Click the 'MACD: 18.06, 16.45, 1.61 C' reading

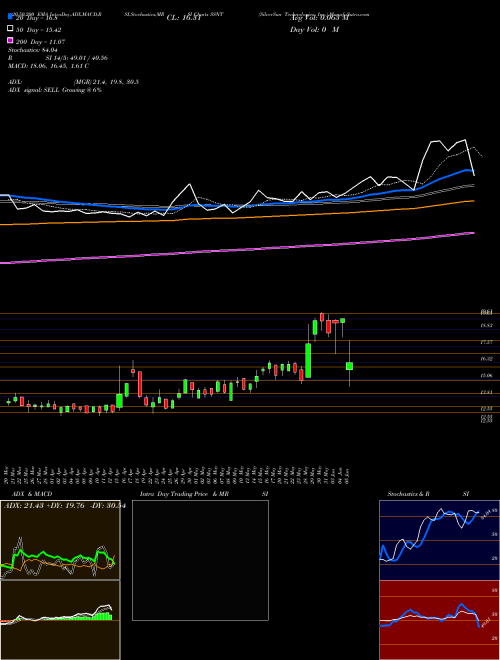tap(48, 66)
